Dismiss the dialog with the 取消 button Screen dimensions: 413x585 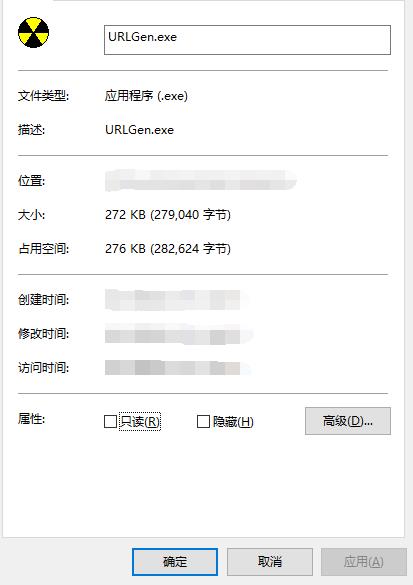coord(270,561)
